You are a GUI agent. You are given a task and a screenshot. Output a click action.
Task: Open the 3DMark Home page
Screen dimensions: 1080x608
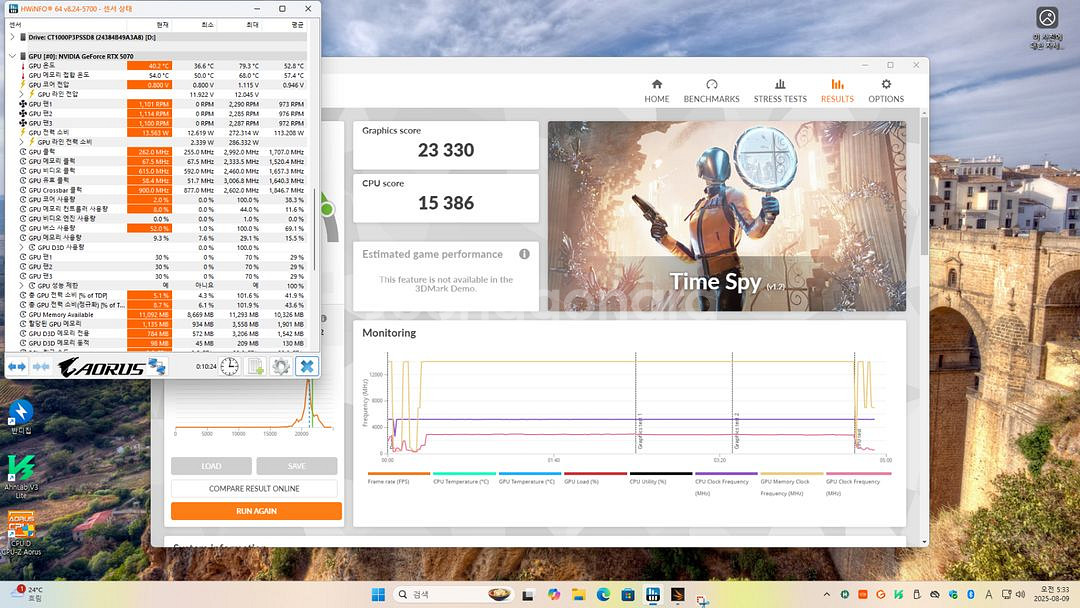(657, 91)
